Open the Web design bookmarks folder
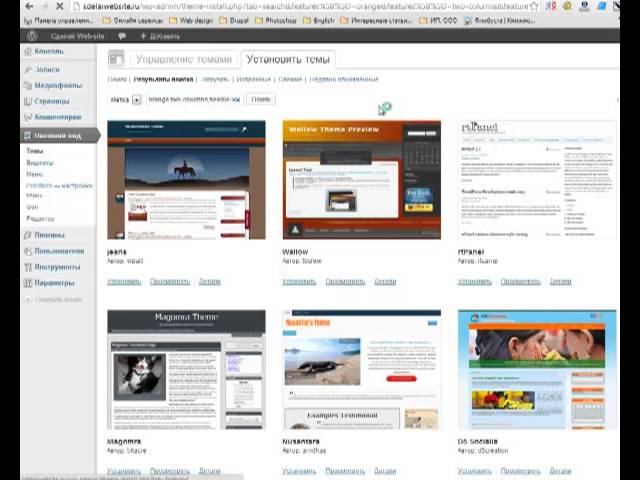This screenshot has width=640, height=480. pos(191,20)
